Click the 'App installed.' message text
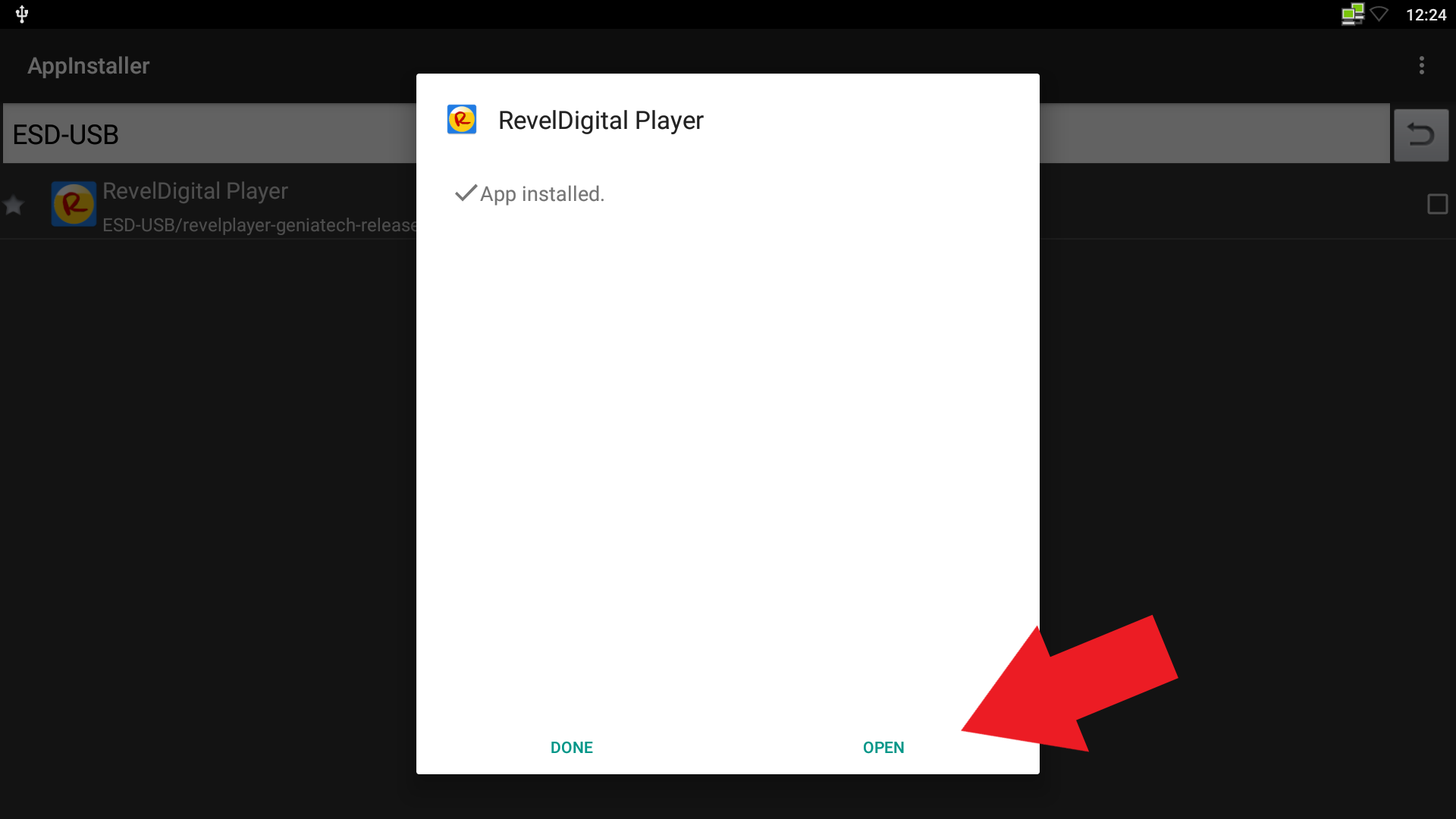 coord(542,194)
